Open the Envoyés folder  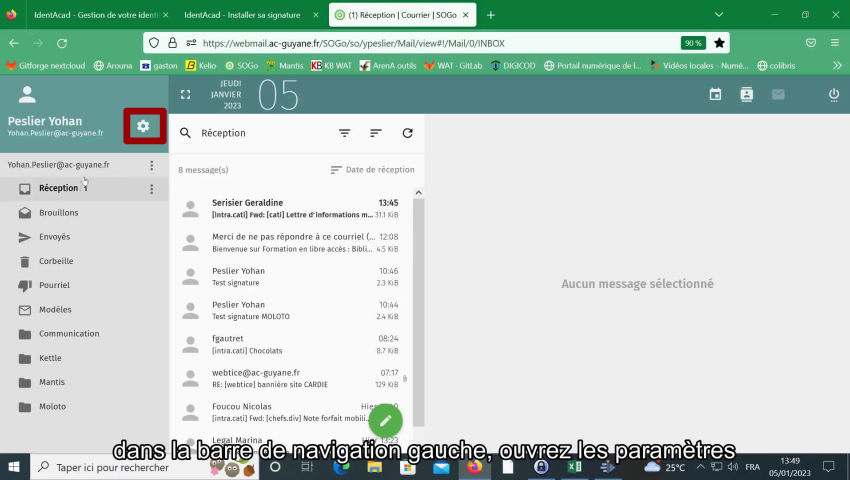(x=54, y=237)
